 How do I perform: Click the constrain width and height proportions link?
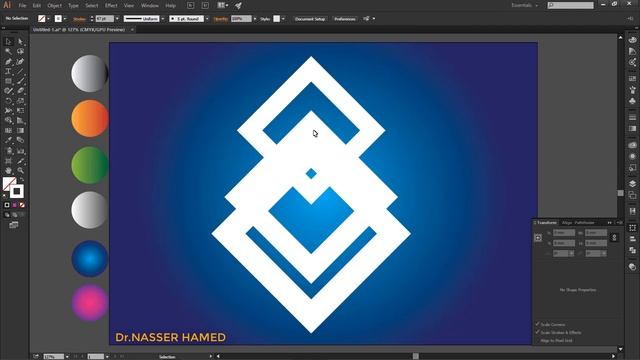click(614, 238)
